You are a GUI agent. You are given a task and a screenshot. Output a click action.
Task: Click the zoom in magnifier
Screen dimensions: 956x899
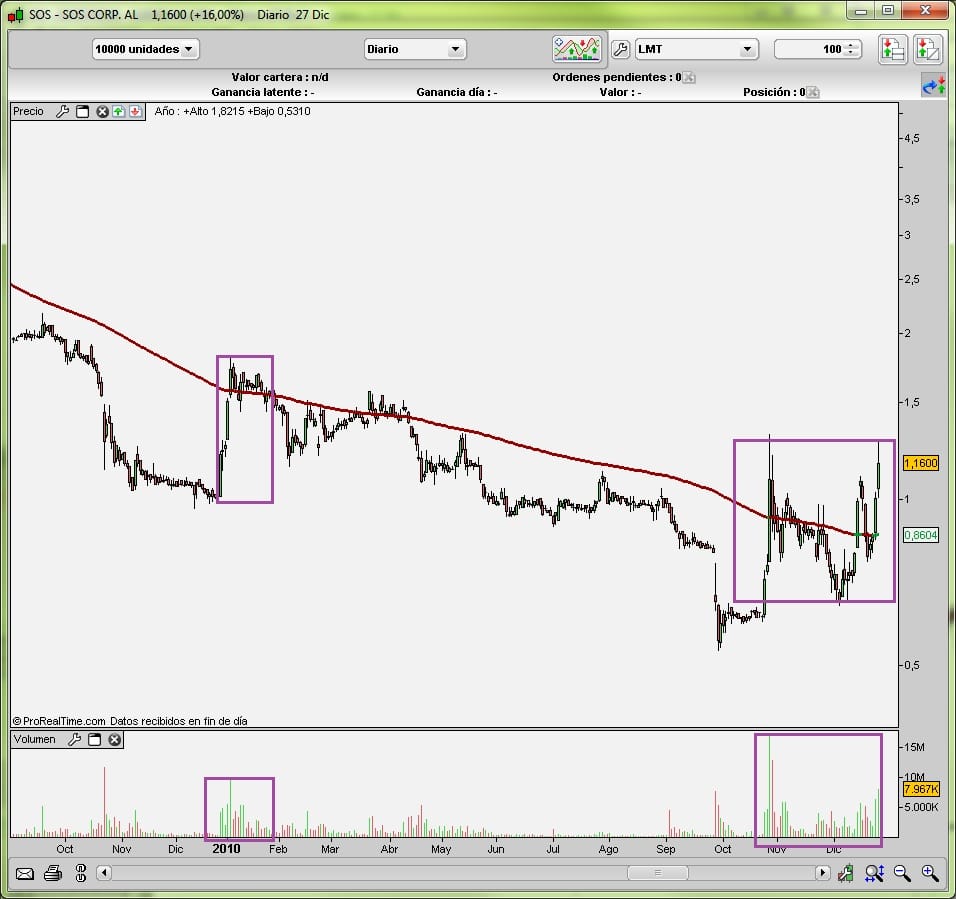click(x=929, y=873)
